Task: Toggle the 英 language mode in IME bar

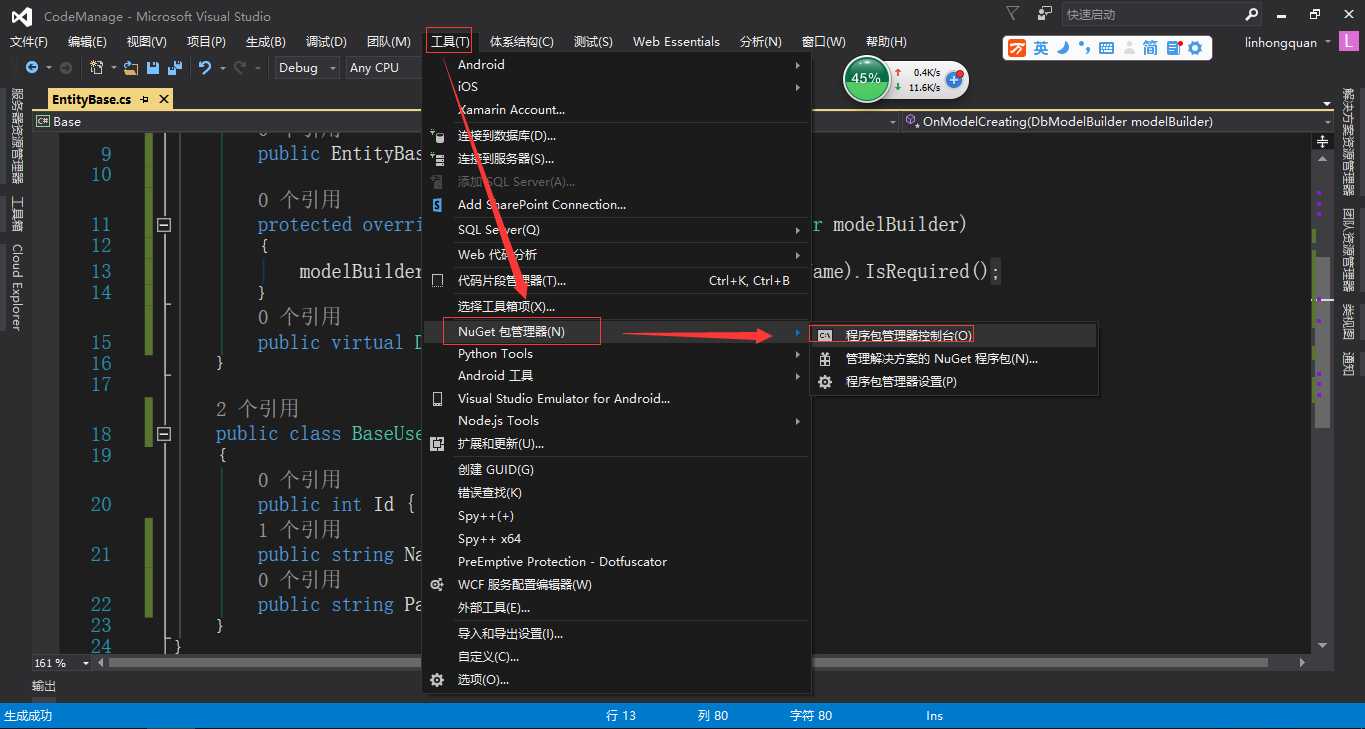Action: [x=1041, y=48]
